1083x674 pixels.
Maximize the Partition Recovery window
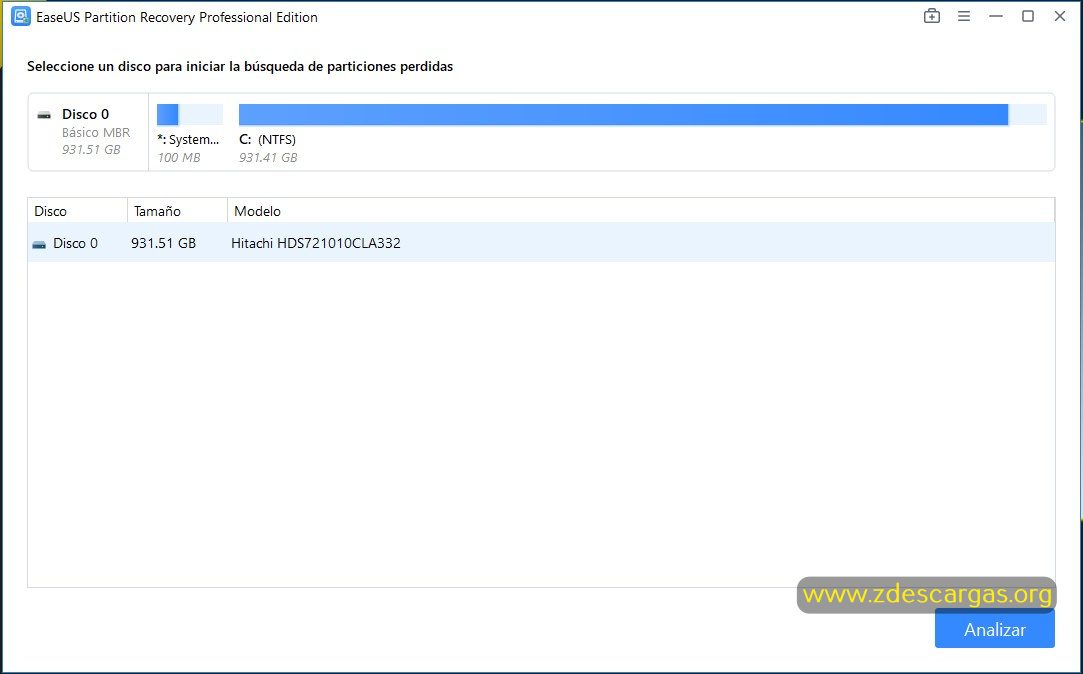pyautogui.click(x=1028, y=17)
